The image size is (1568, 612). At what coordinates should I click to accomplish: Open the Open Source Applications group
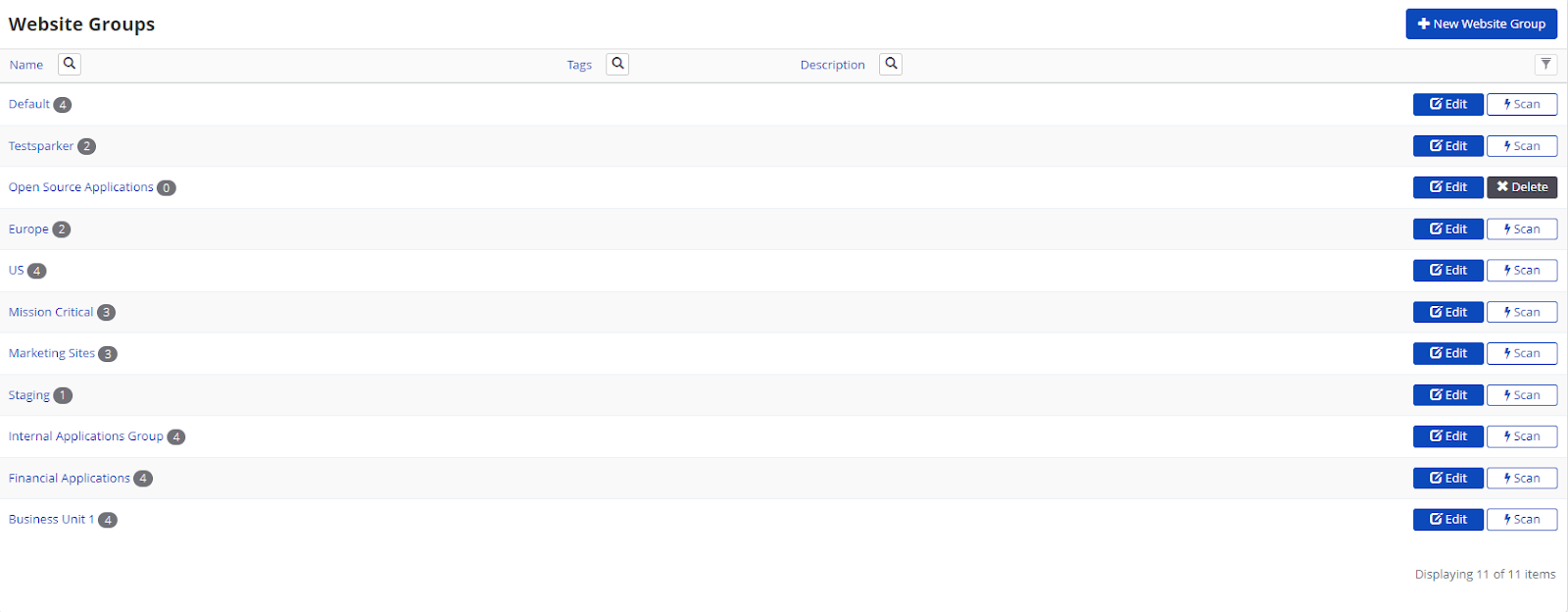[x=81, y=187]
